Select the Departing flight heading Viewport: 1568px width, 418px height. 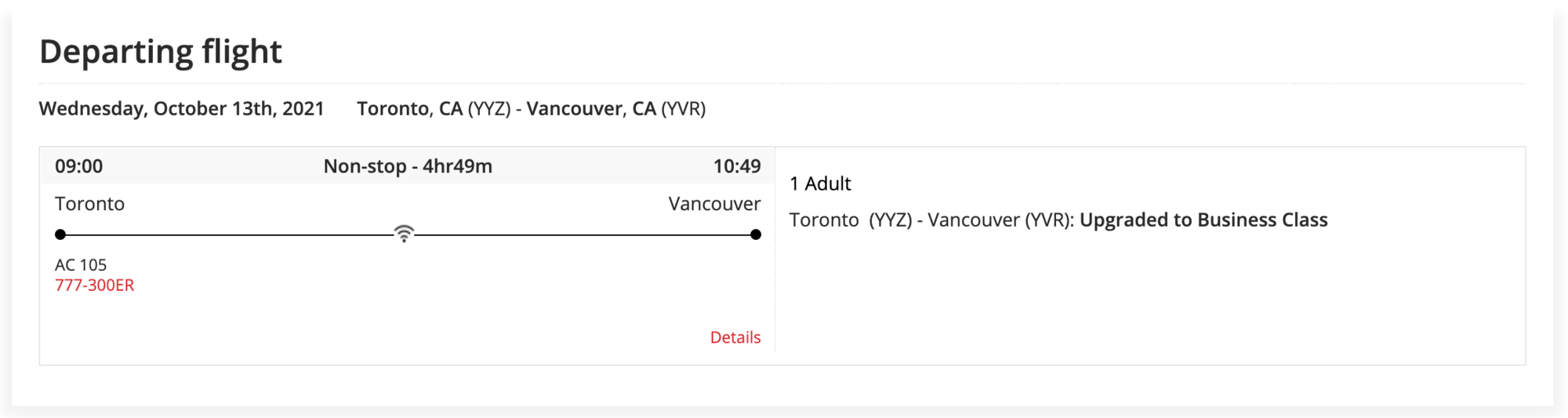pyautogui.click(x=161, y=52)
